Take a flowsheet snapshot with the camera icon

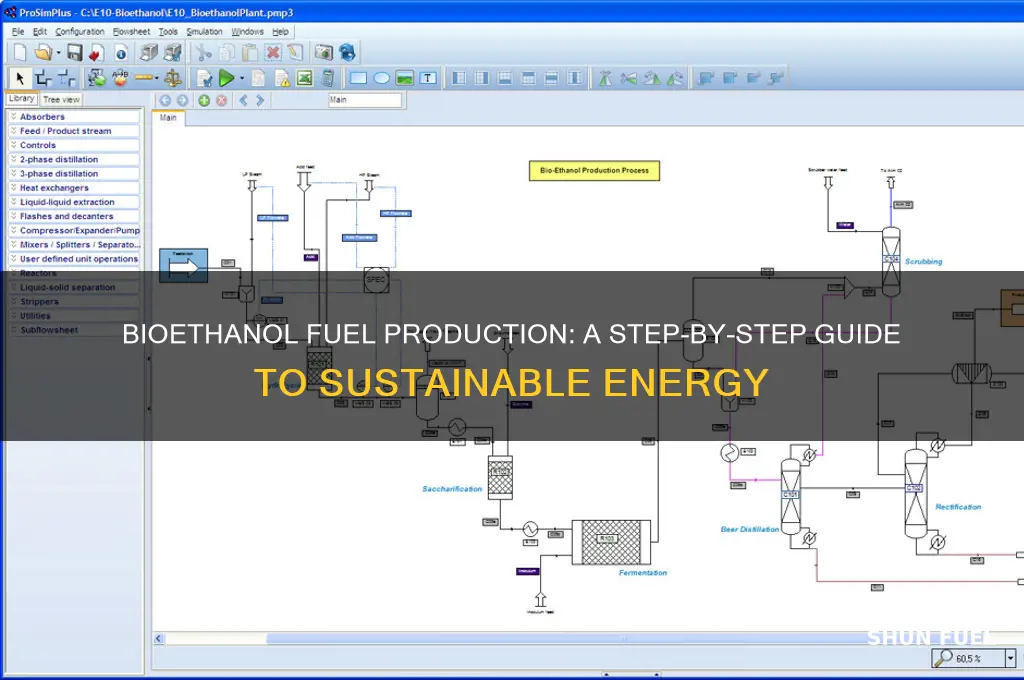click(x=323, y=52)
